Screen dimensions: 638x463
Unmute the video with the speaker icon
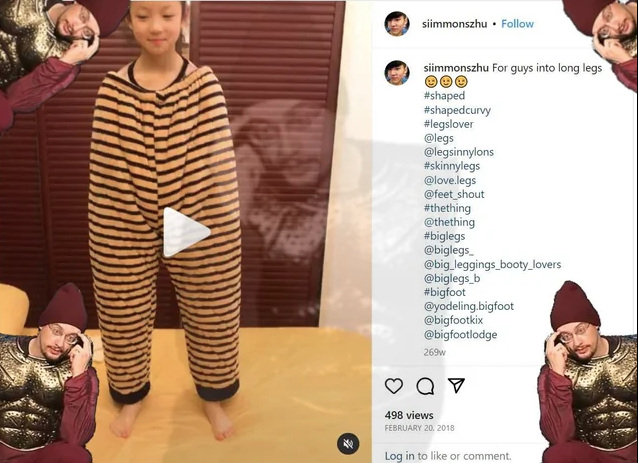(348, 443)
